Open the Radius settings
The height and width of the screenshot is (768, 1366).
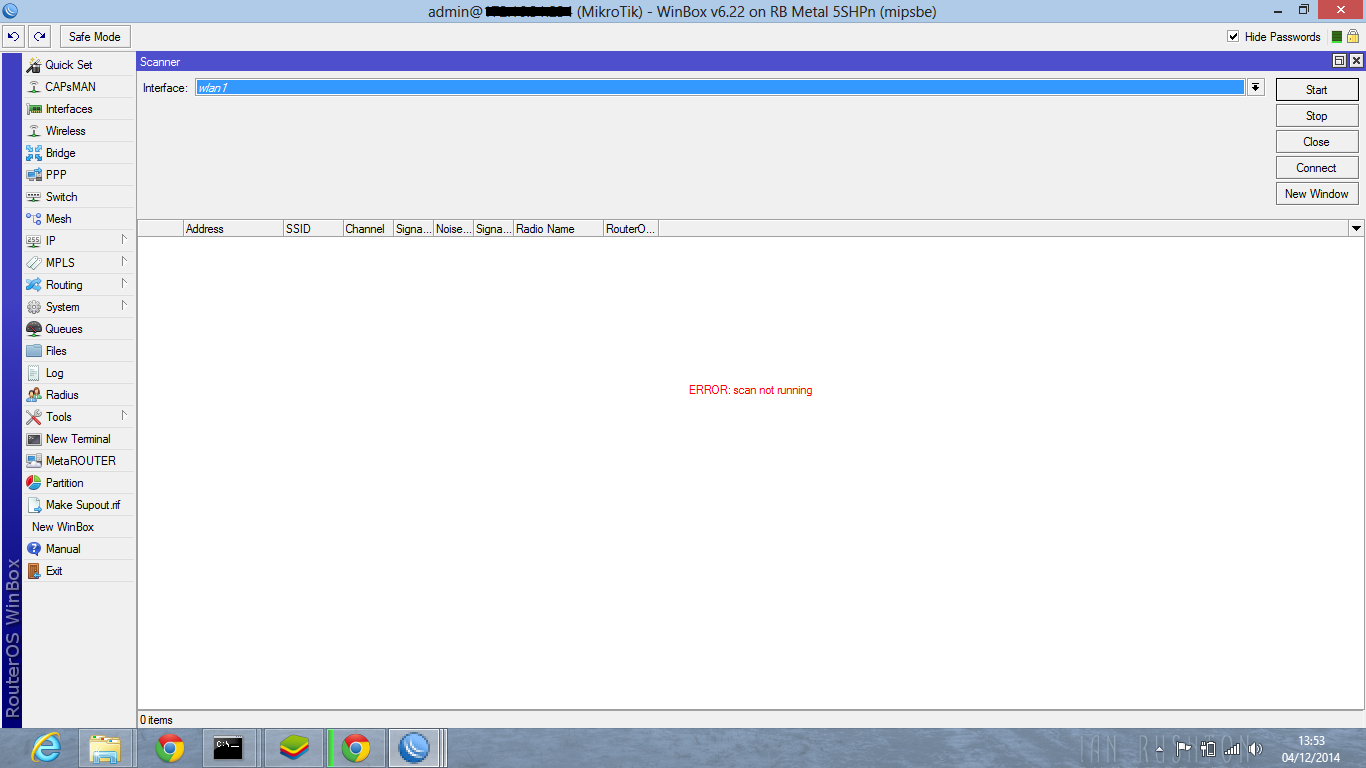tap(78, 395)
